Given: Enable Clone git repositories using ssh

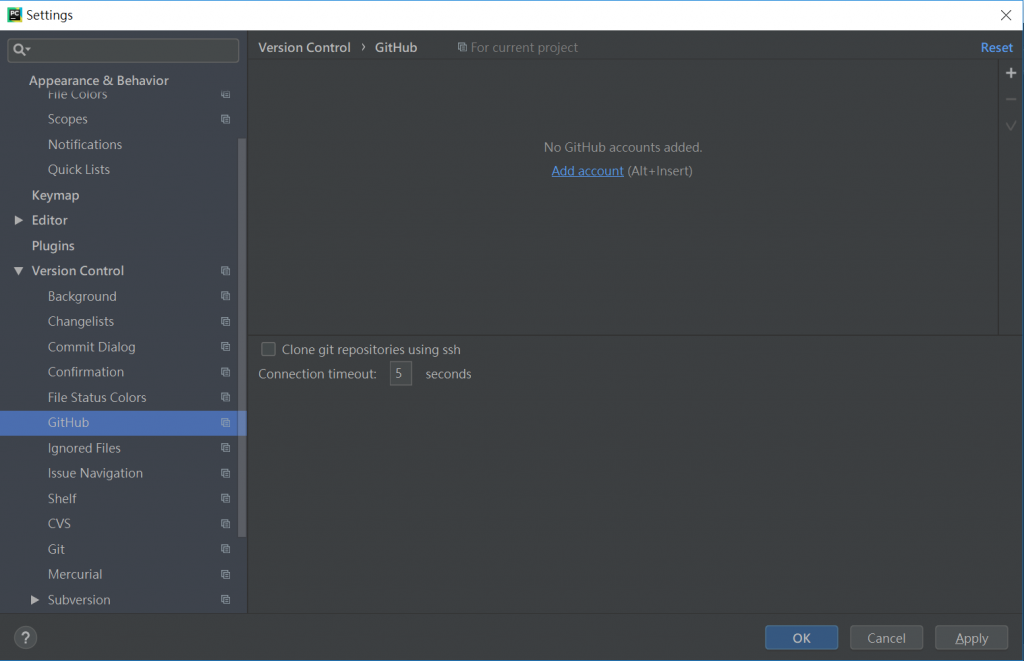Looking at the screenshot, I should click(268, 349).
